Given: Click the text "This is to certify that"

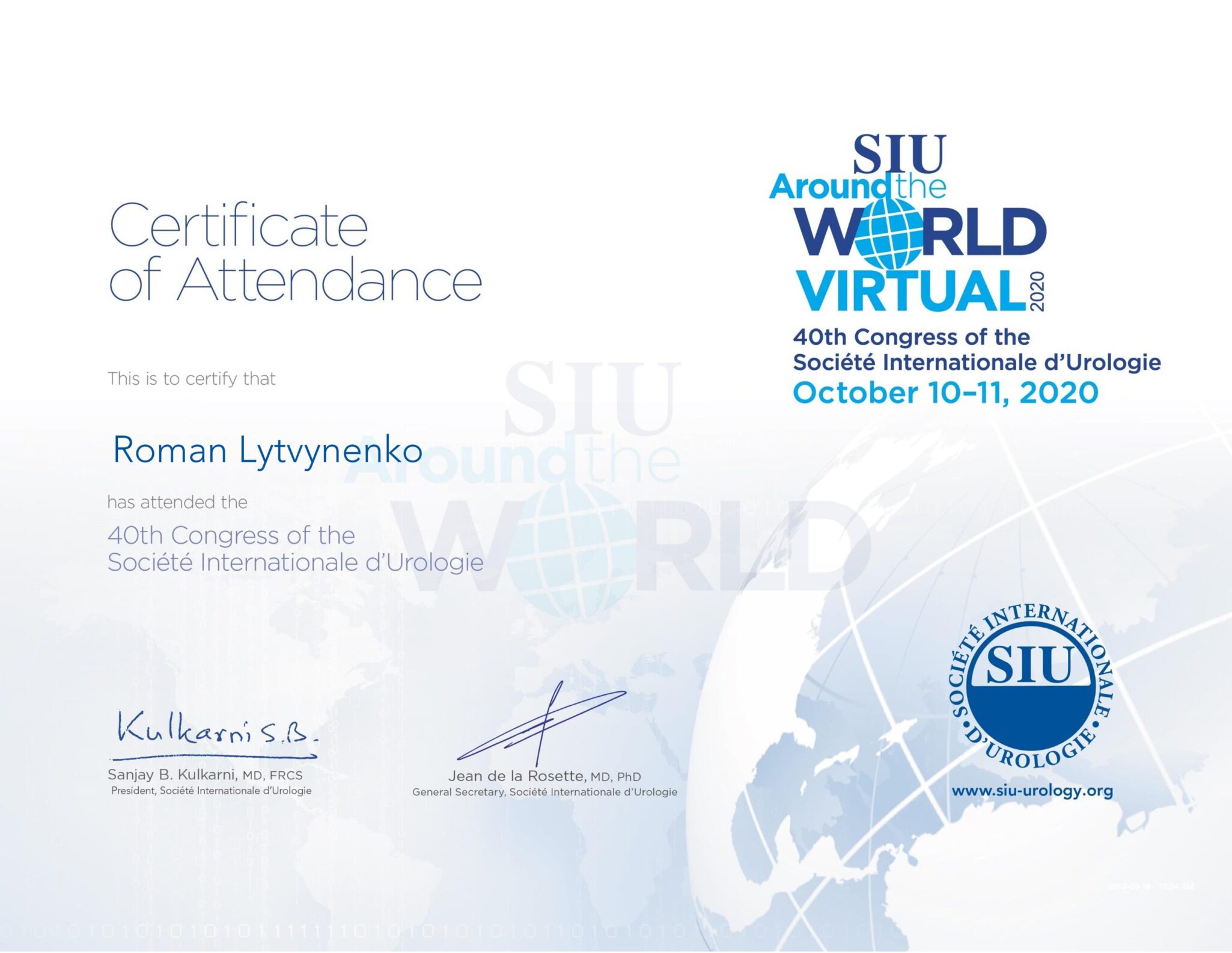Looking at the screenshot, I should (191, 379).
